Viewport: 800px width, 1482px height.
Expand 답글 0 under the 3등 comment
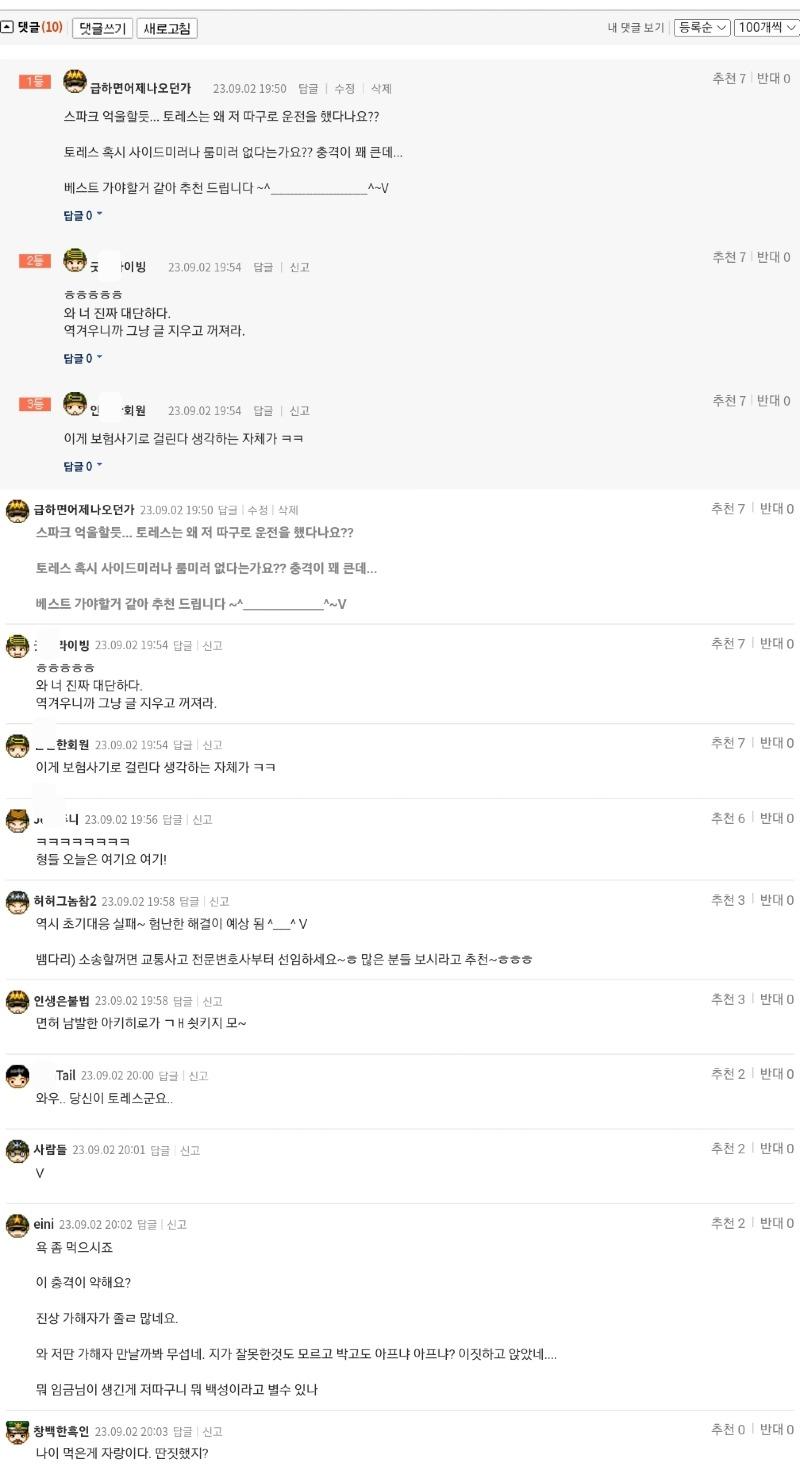(83, 466)
